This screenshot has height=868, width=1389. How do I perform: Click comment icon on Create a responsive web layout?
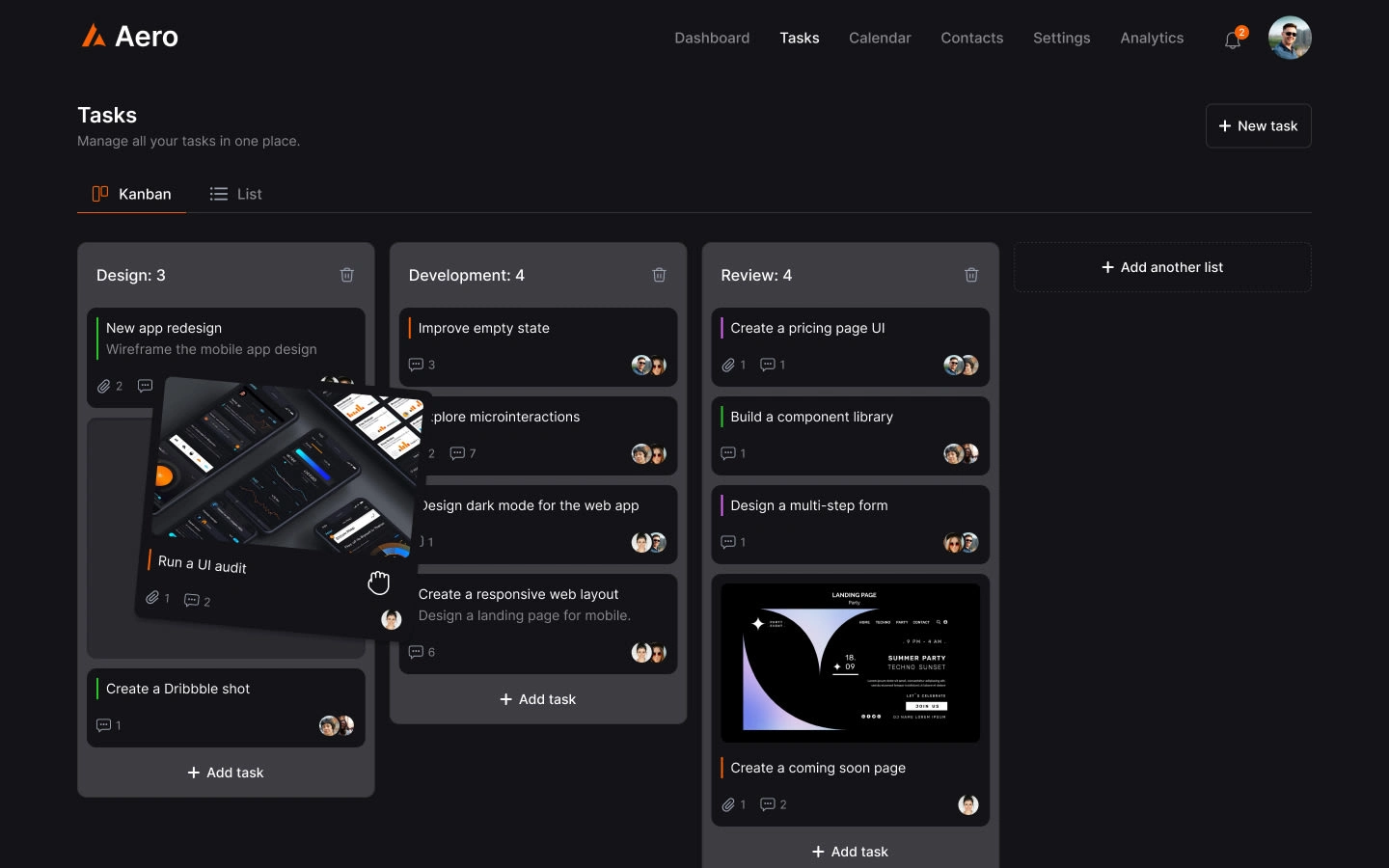pyautogui.click(x=416, y=652)
